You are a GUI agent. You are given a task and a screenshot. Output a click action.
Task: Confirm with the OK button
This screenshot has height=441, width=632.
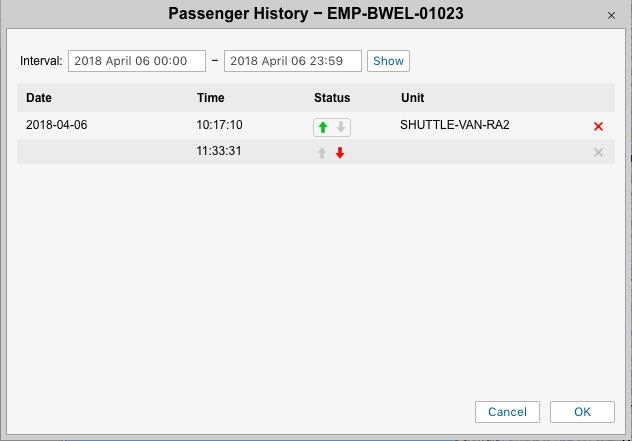coord(582,412)
